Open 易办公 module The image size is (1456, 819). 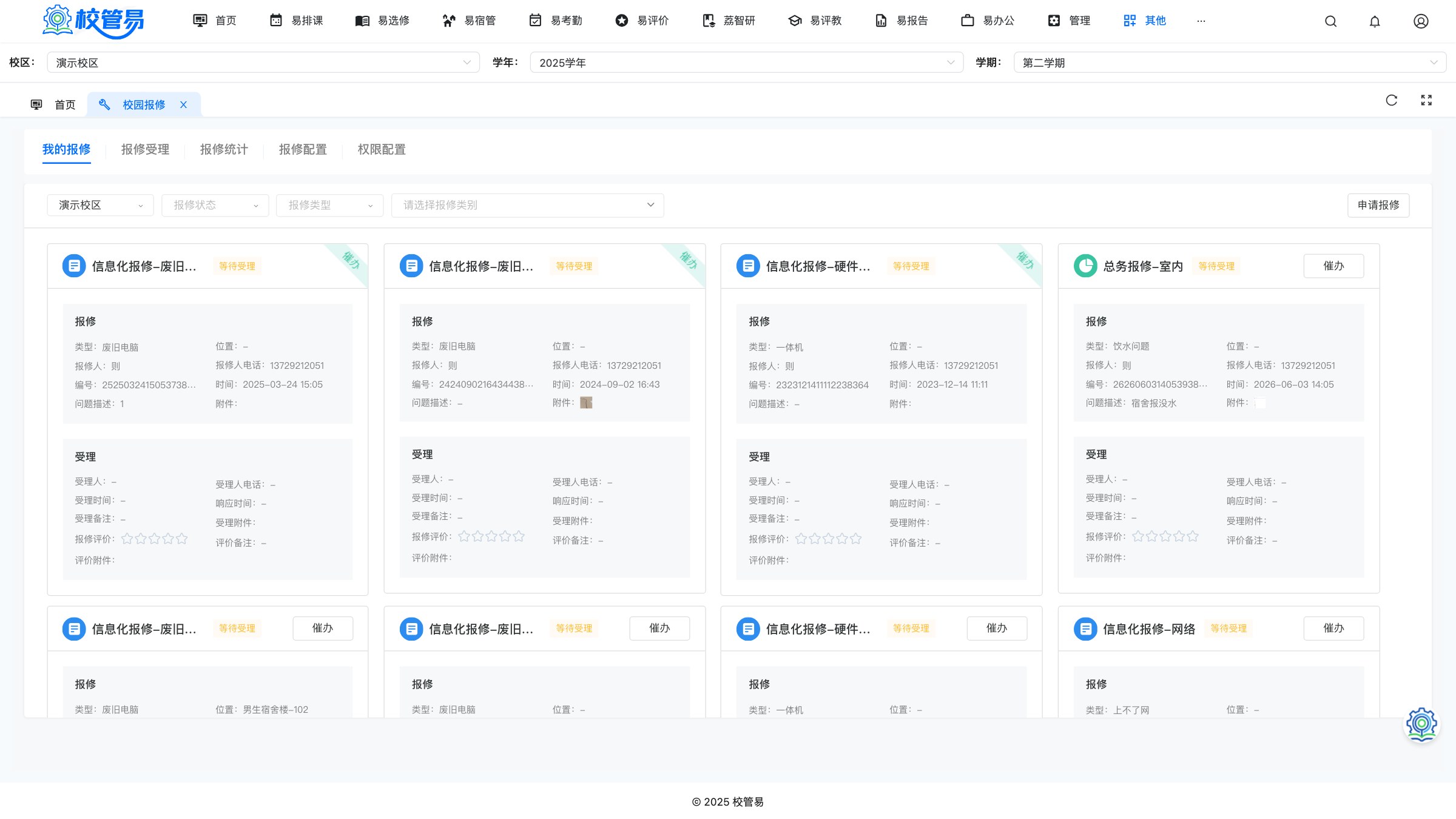point(988,21)
